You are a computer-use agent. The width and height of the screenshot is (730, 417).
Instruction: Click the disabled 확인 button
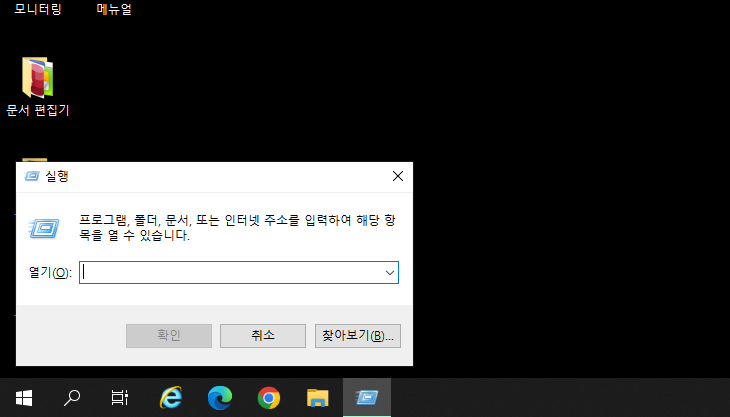tap(169, 336)
